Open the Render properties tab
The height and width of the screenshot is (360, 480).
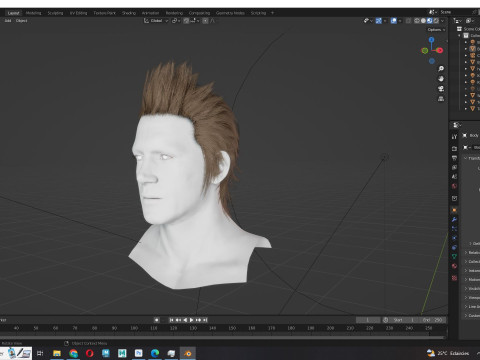point(454,148)
